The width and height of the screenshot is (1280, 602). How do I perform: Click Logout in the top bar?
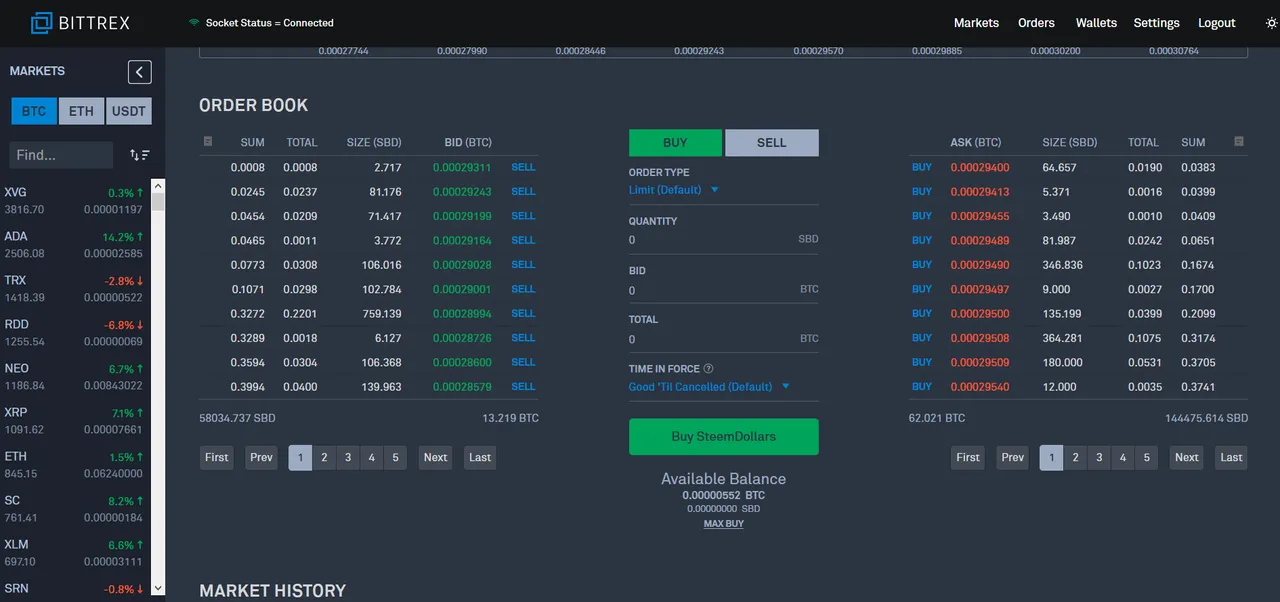tap(1217, 23)
